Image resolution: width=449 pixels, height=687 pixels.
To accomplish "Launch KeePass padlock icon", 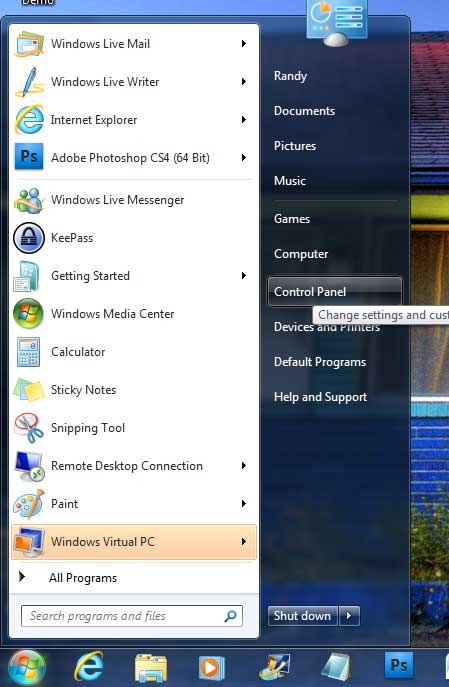I will coord(29,238).
